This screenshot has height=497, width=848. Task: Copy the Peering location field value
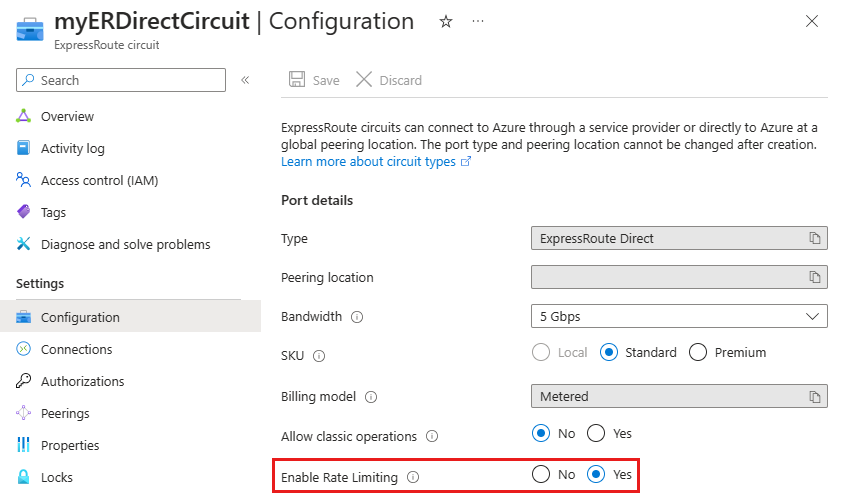pyautogui.click(x=815, y=277)
